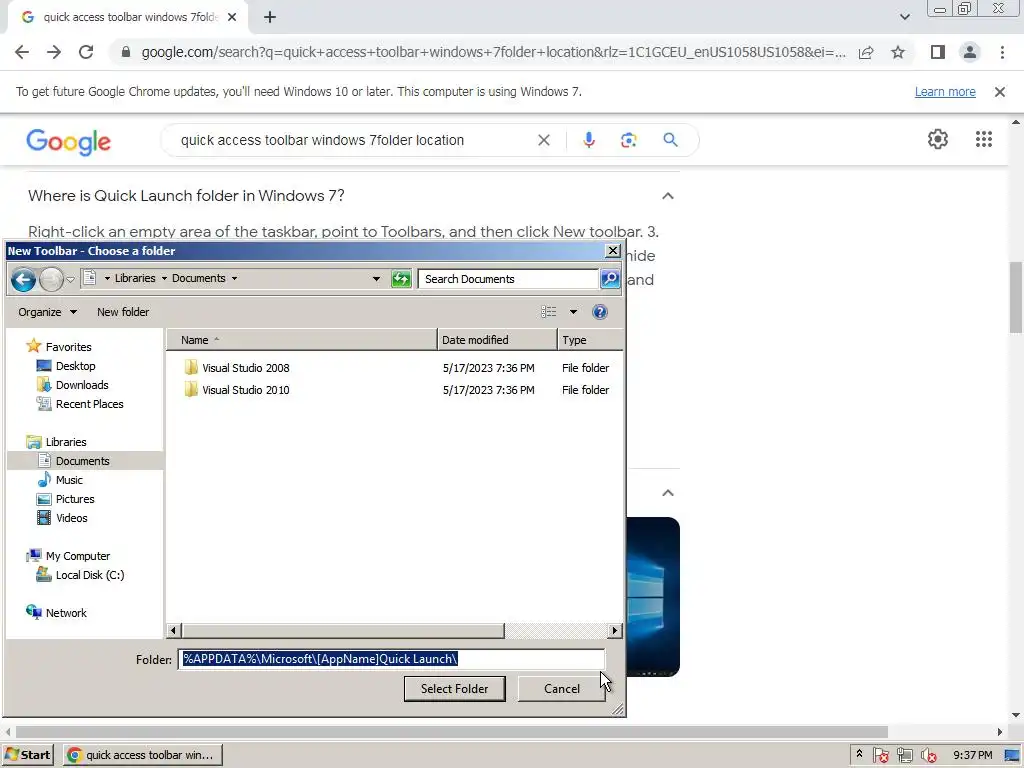Image resolution: width=1024 pixels, height=768 pixels.
Task: Open the Google logo homepage
Action: pos(69,142)
